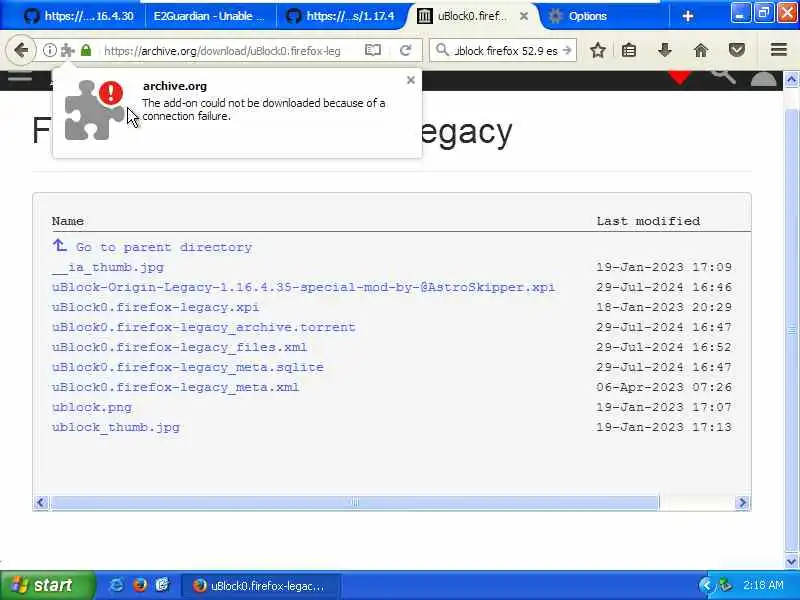Click the red heart donate icon

tap(680, 78)
